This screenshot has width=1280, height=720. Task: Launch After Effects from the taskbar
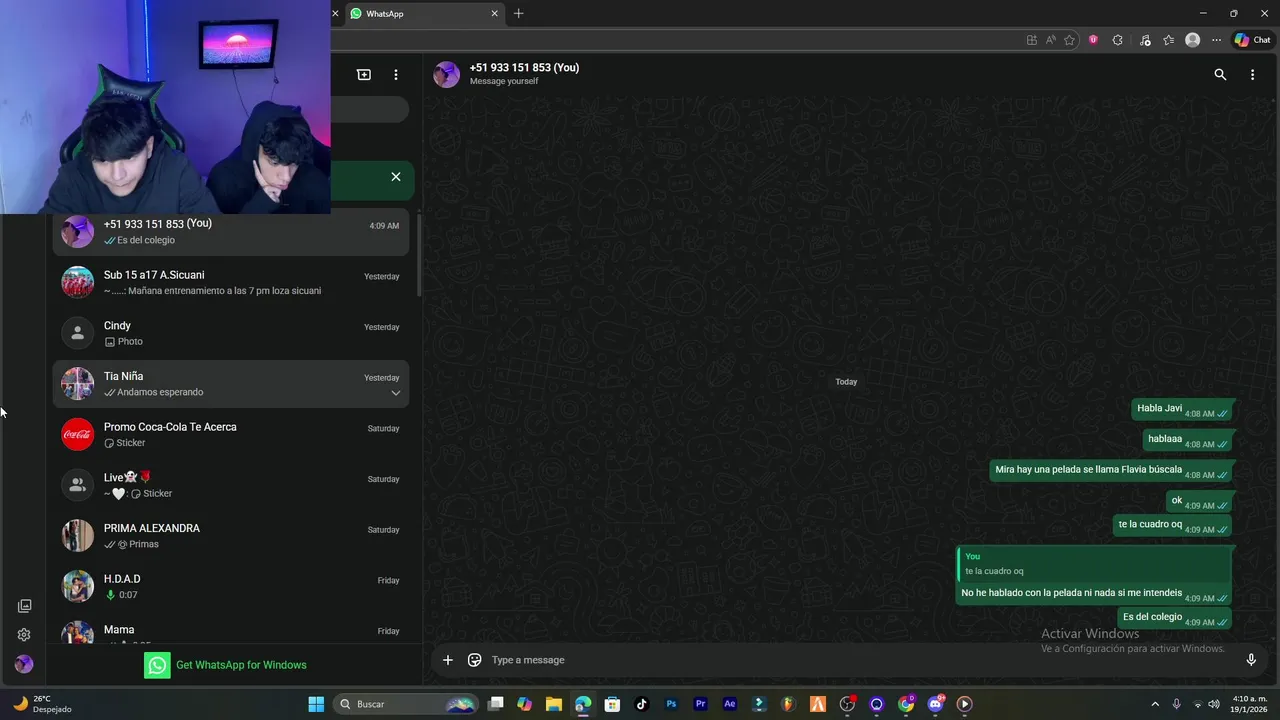pyautogui.click(x=730, y=704)
